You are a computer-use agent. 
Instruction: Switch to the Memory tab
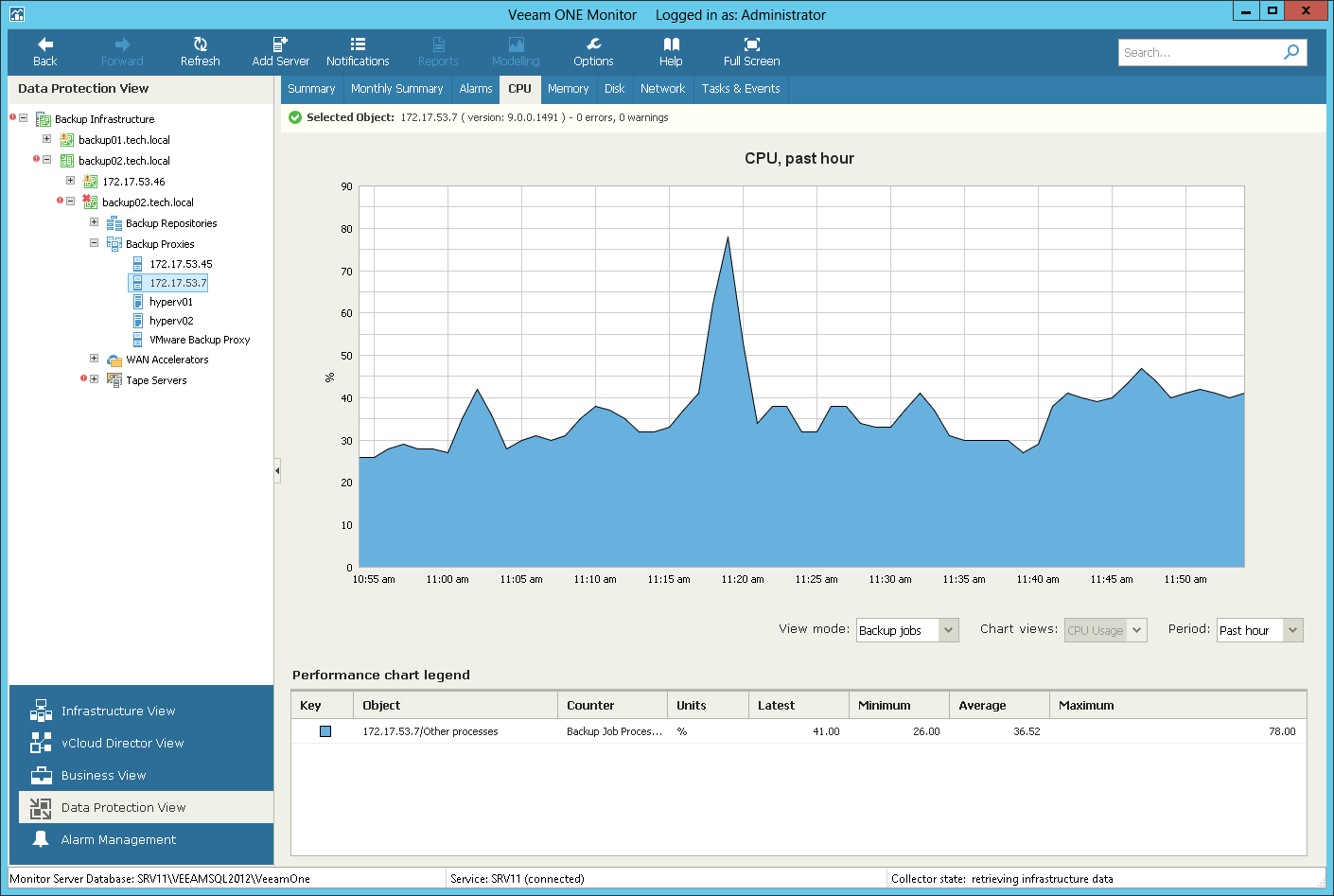pyautogui.click(x=568, y=89)
